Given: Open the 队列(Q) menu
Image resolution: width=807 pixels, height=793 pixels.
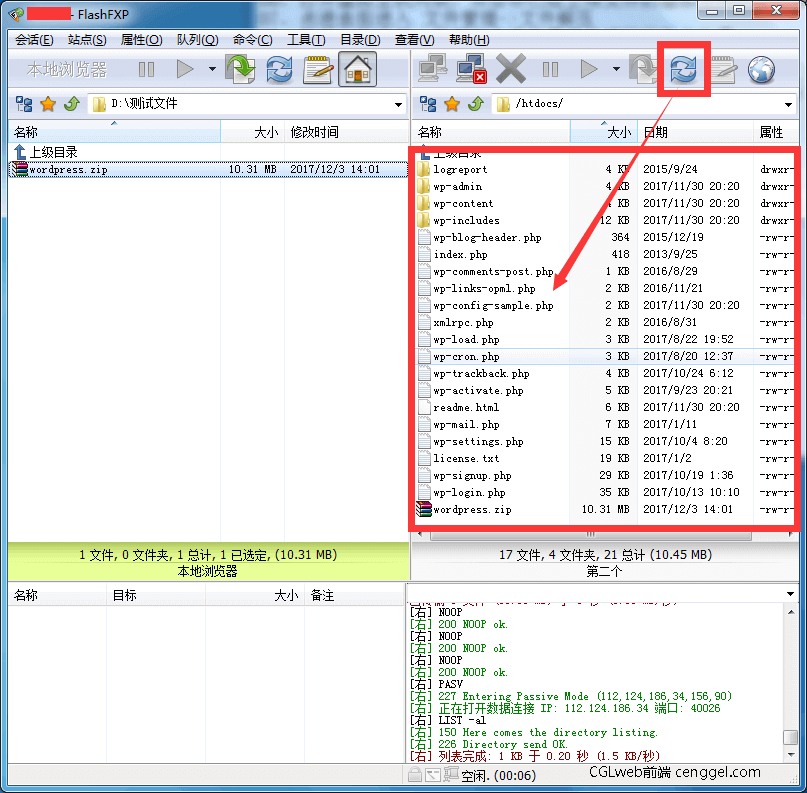Looking at the screenshot, I should pos(198,40).
